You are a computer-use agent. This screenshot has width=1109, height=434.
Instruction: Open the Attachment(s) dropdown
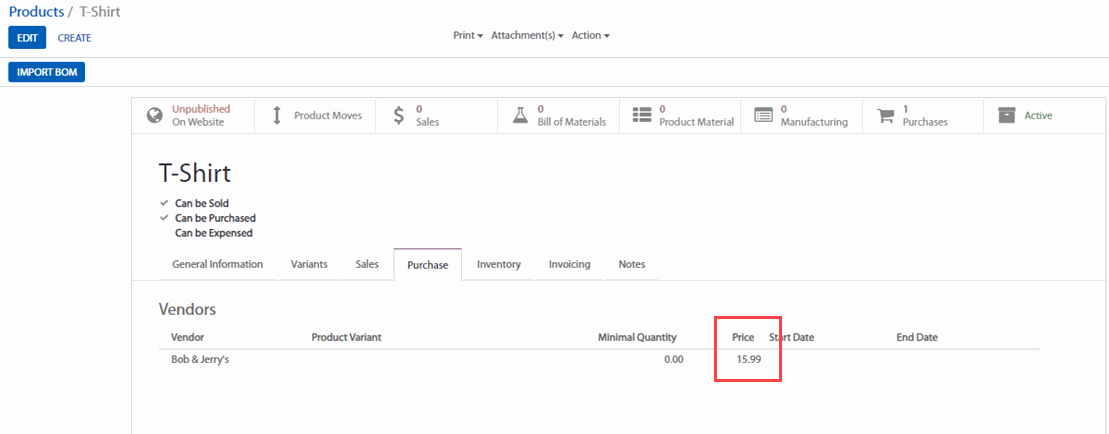(x=527, y=35)
